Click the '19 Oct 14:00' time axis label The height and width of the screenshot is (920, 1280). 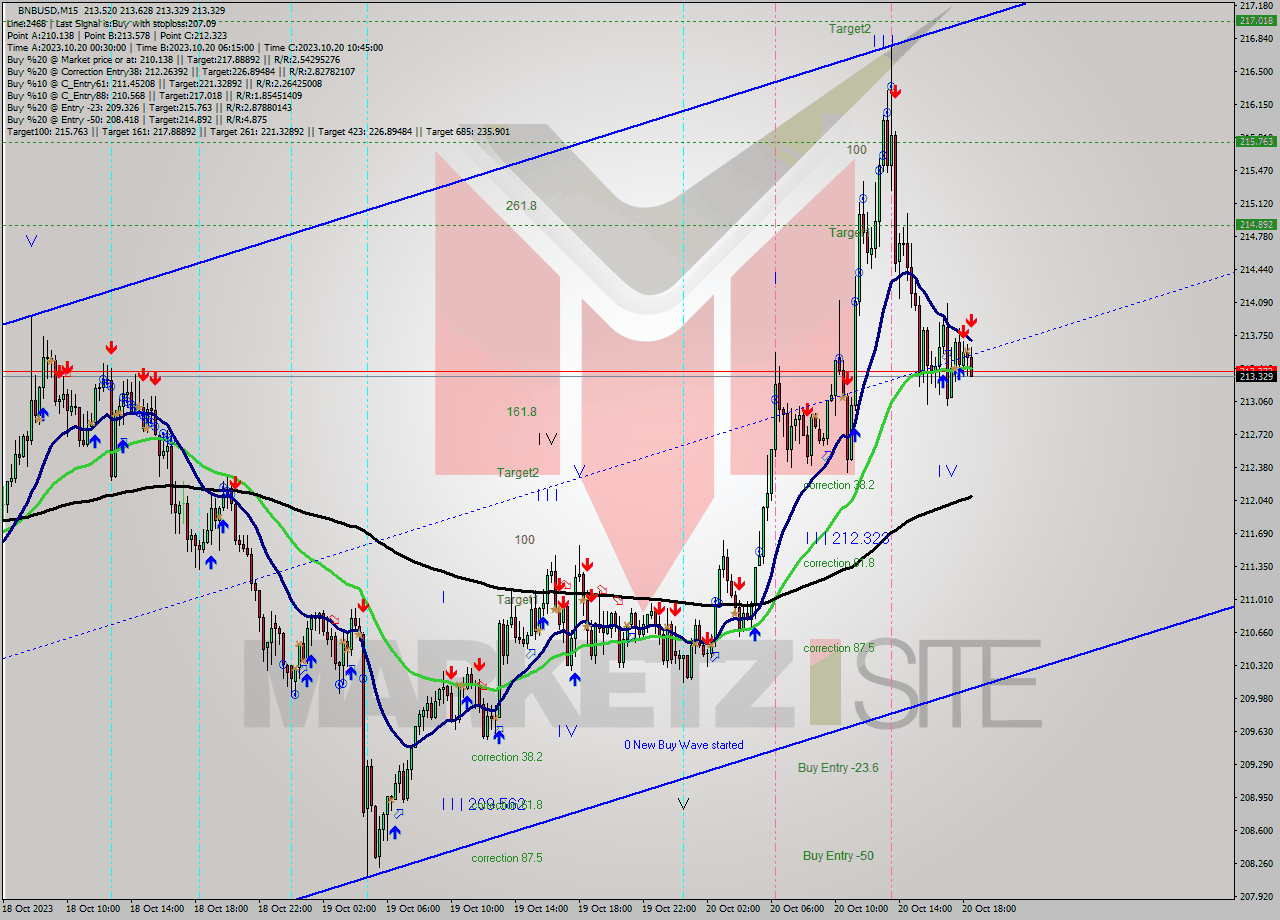[541, 910]
